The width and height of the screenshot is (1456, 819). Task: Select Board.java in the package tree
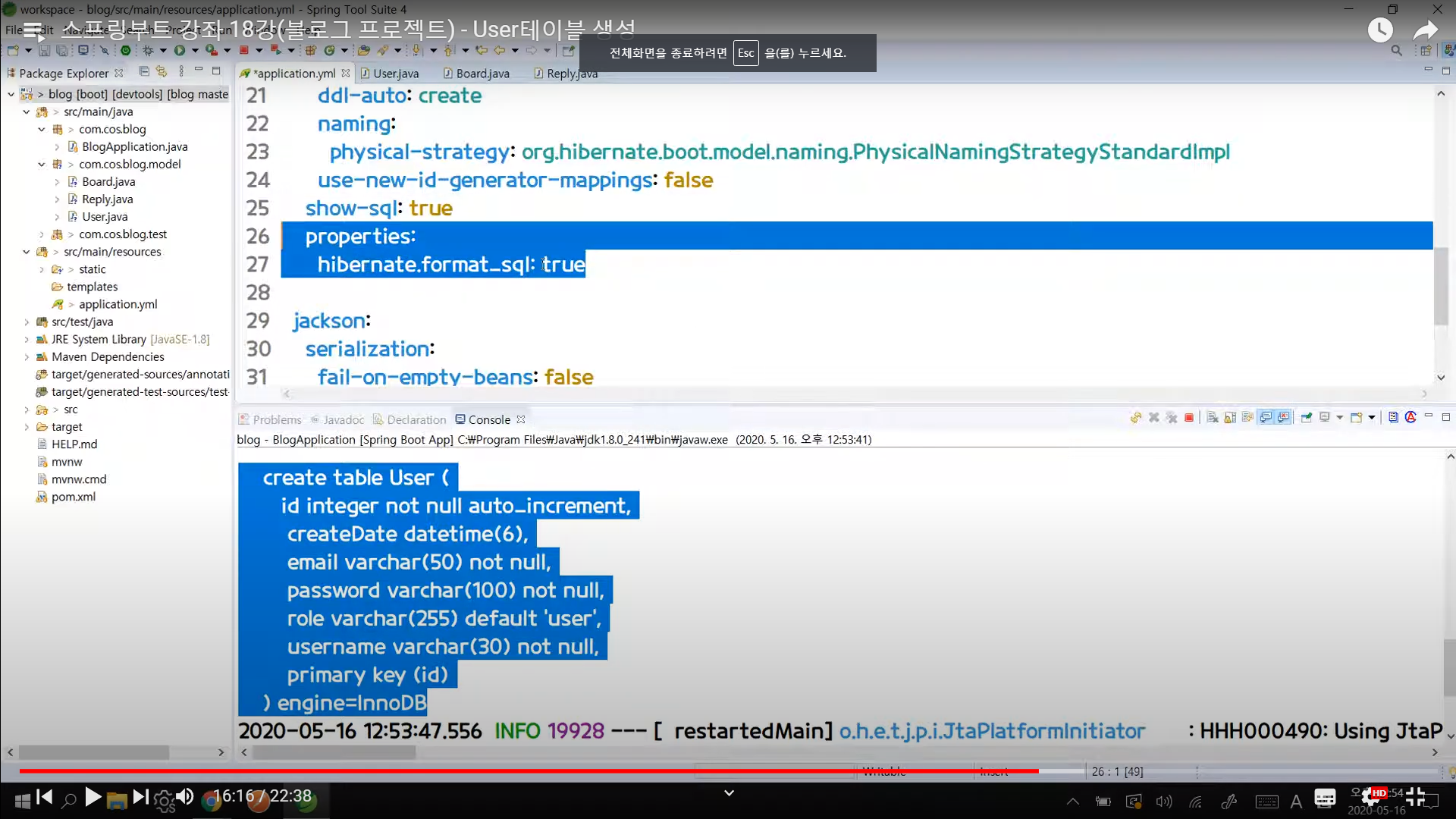tap(108, 181)
